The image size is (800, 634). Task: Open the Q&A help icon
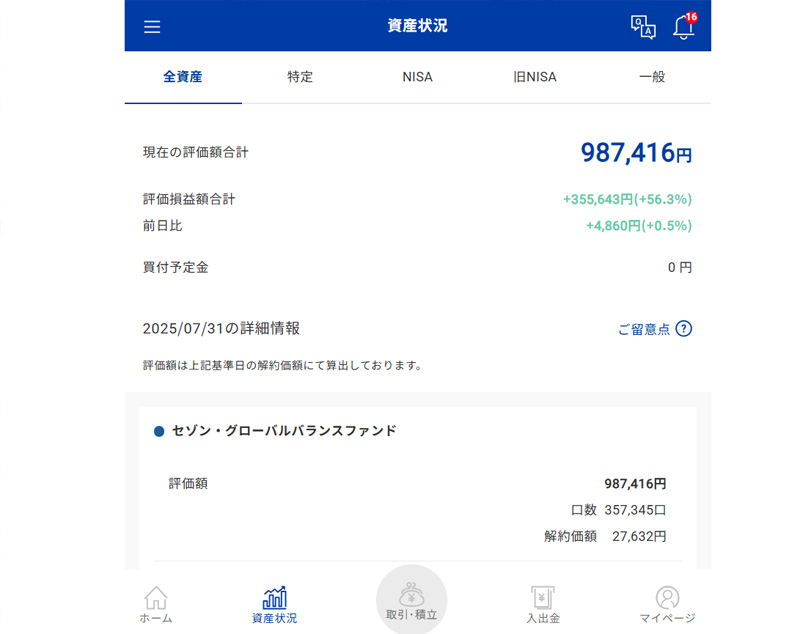(643, 27)
